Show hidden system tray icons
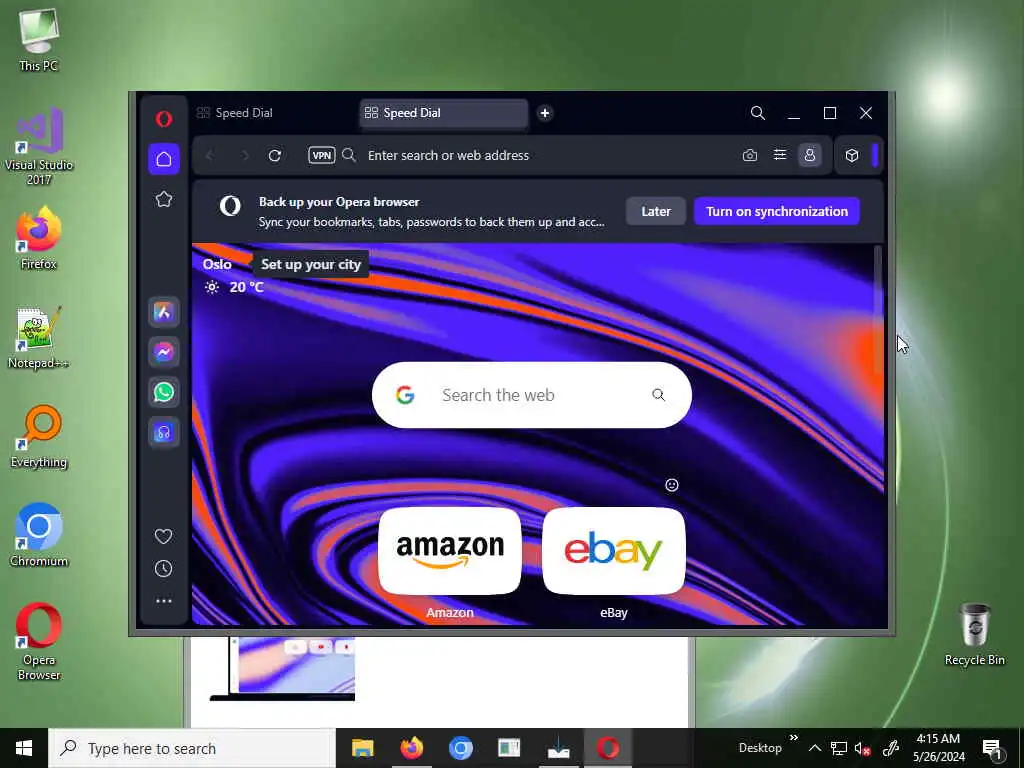Screen dimensions: 1024x768 pos(814,748)
